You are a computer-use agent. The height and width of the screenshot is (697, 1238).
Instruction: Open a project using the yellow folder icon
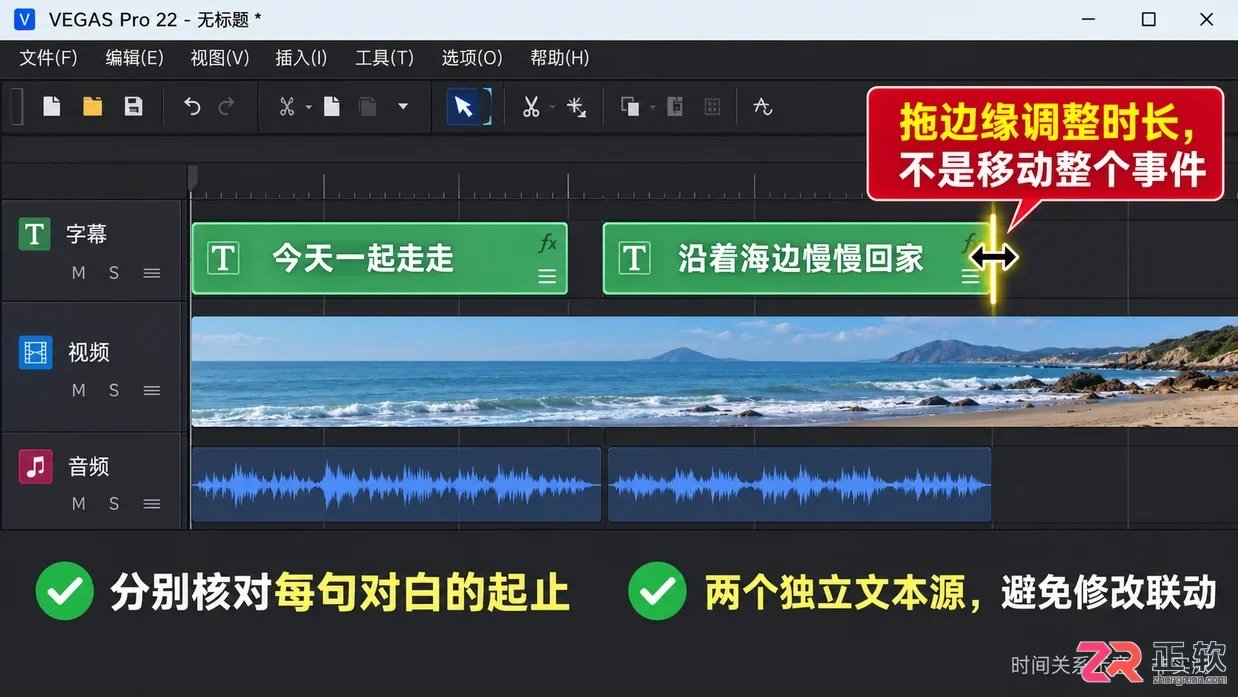[93, 106]
